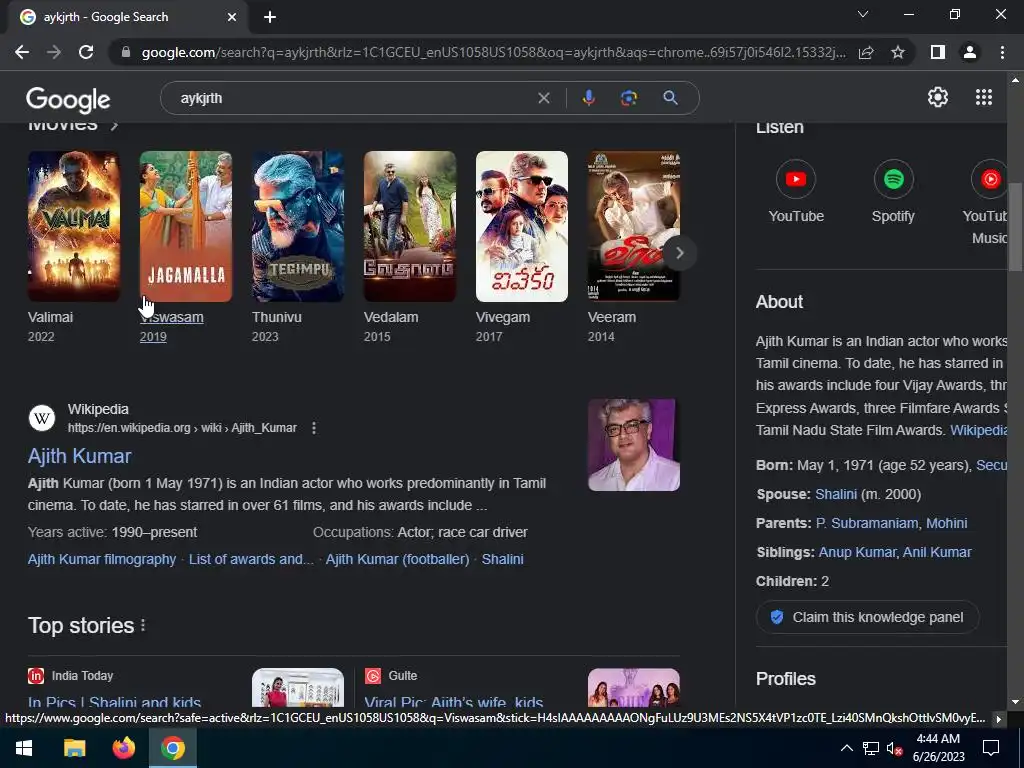This screenshot has height=768, width=1024.
Task: Open the tab search dropdown arrow
Action: pos(863,14)
